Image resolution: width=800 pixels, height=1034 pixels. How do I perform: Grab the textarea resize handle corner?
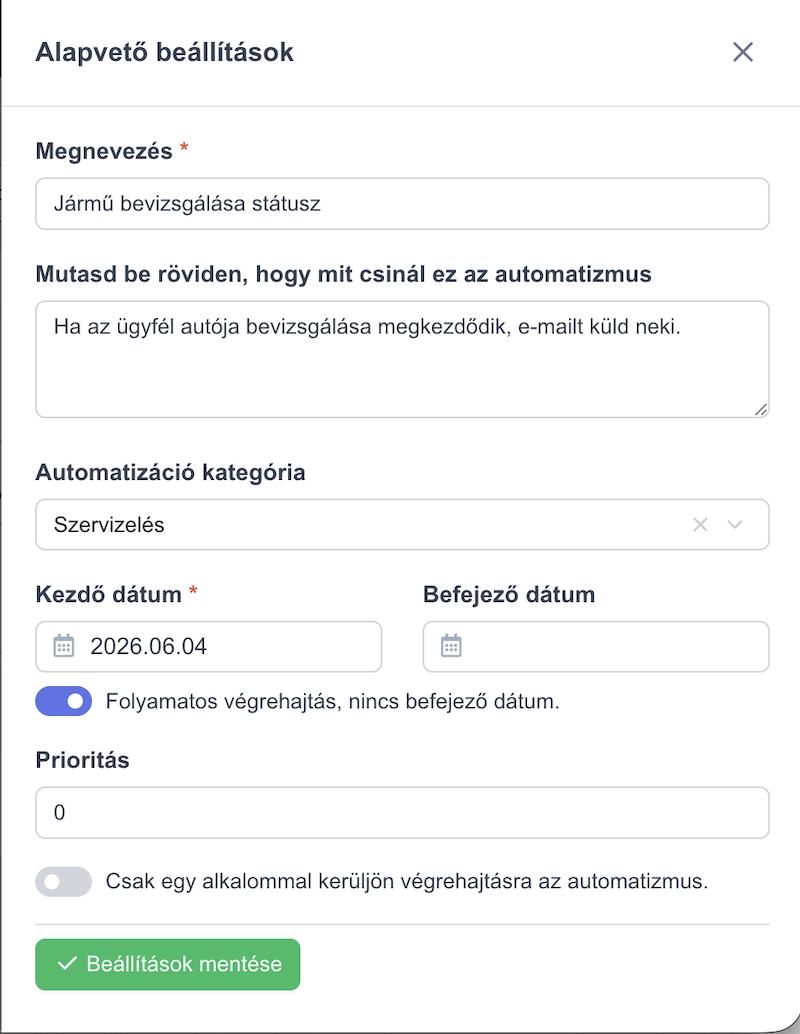click(x=761, y=410)
